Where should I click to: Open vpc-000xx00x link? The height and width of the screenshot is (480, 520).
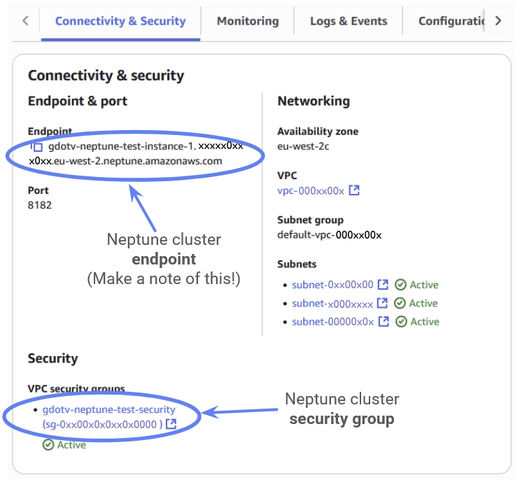pos(311,191)
